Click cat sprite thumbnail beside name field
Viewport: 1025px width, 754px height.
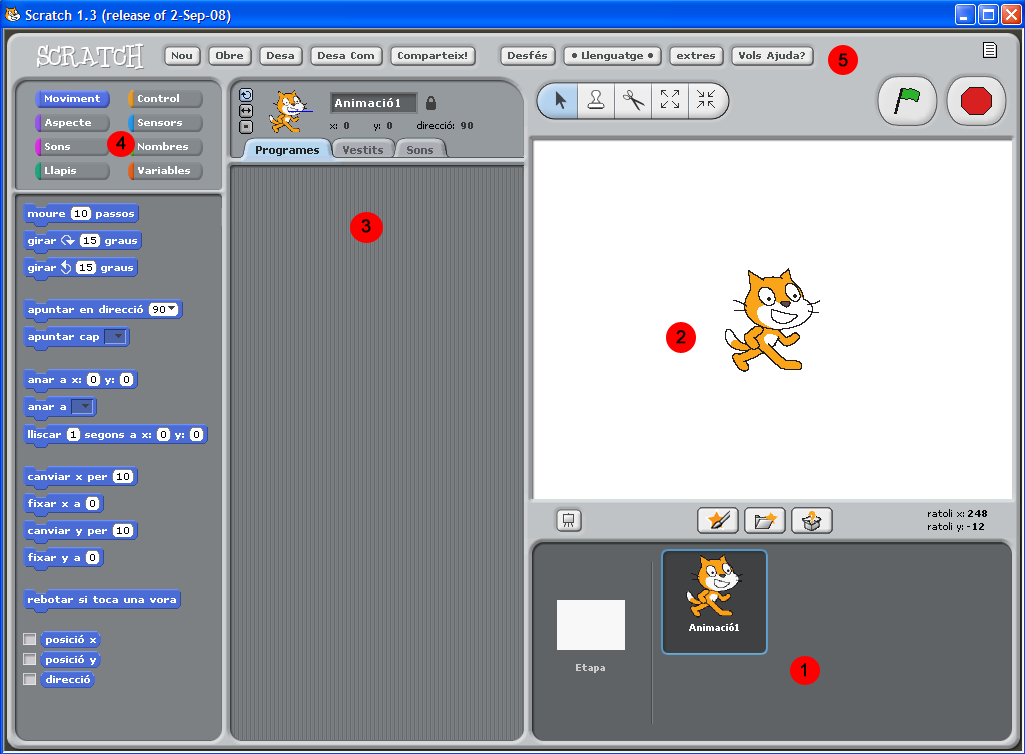(x=288, y=112)
